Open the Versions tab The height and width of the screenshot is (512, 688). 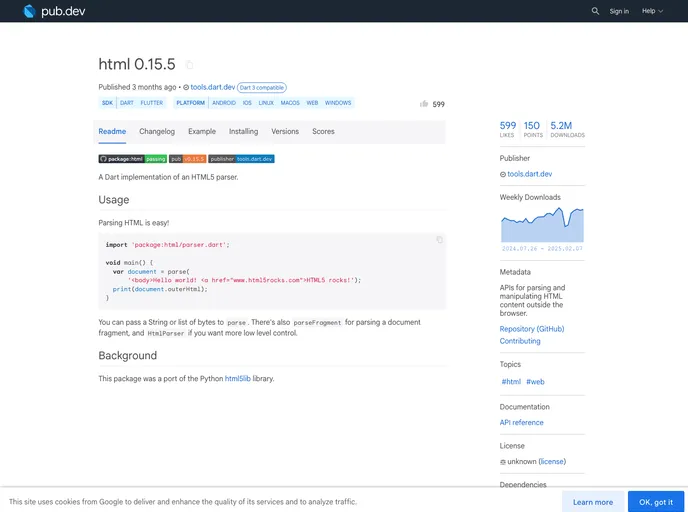click(x=285, y=132)
